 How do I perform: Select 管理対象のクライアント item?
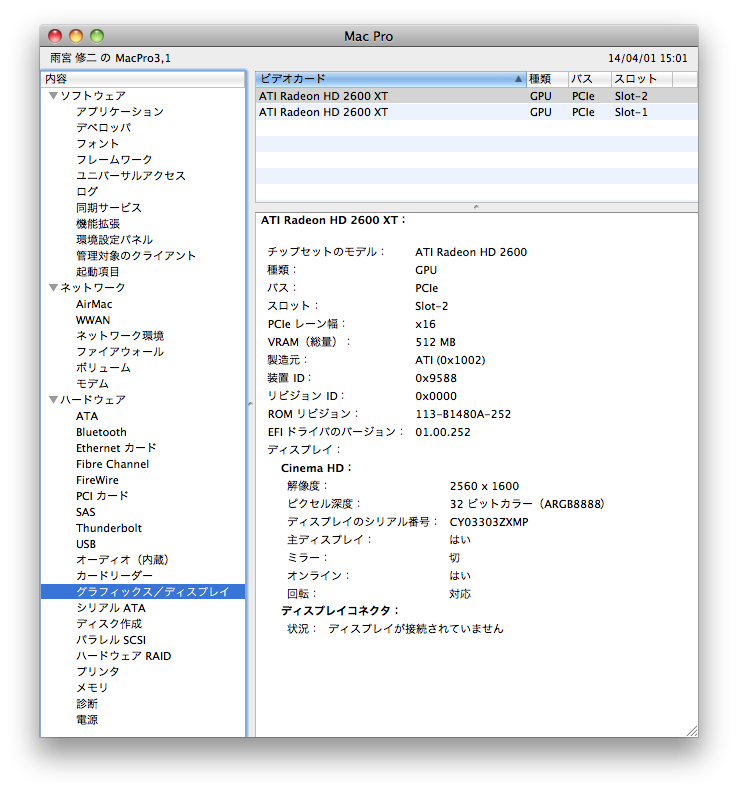(136, 256)
